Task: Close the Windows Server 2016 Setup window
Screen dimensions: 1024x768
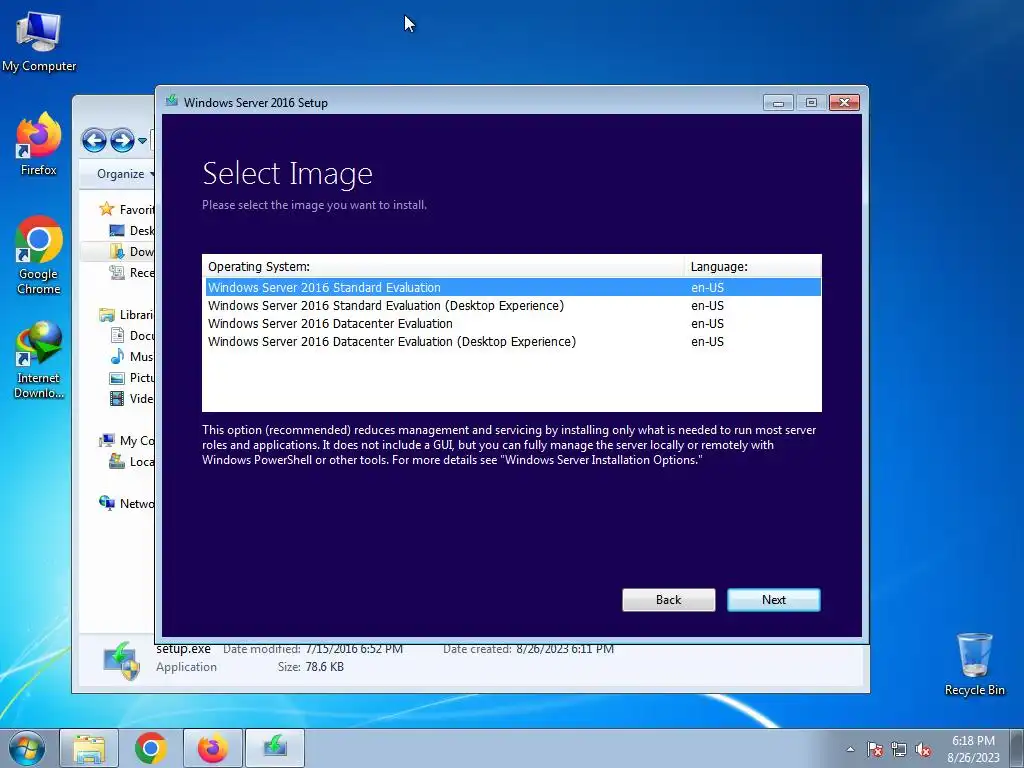Action: (x=844, y=103)
